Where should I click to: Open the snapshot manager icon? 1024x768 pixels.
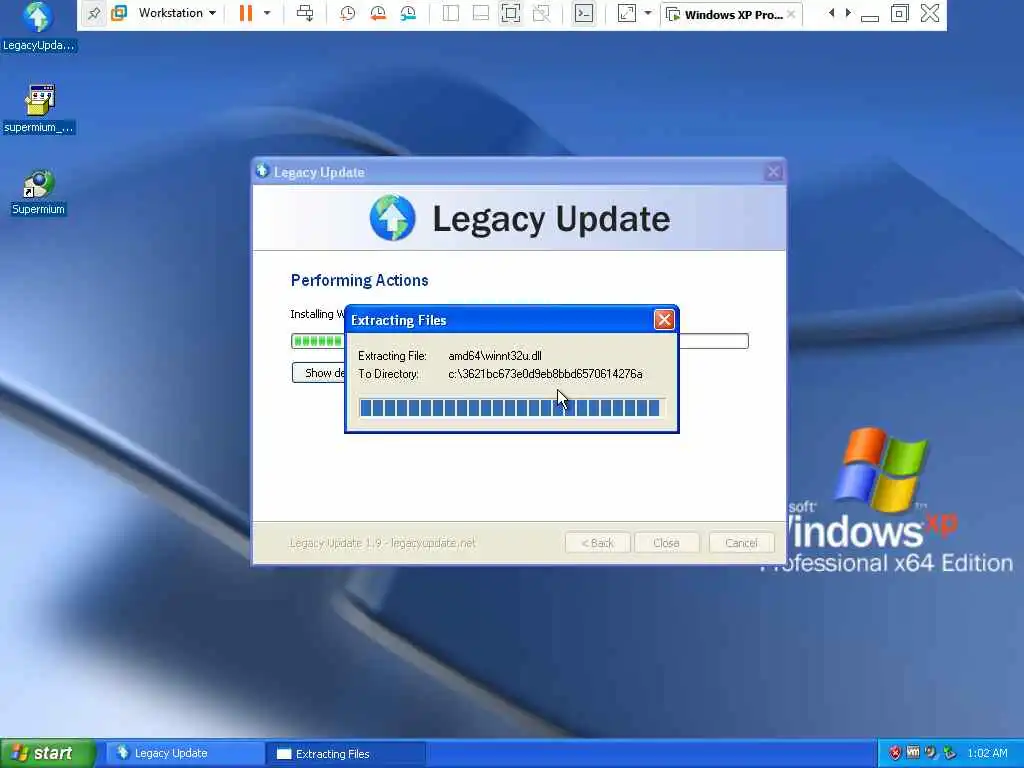[408, 13]
